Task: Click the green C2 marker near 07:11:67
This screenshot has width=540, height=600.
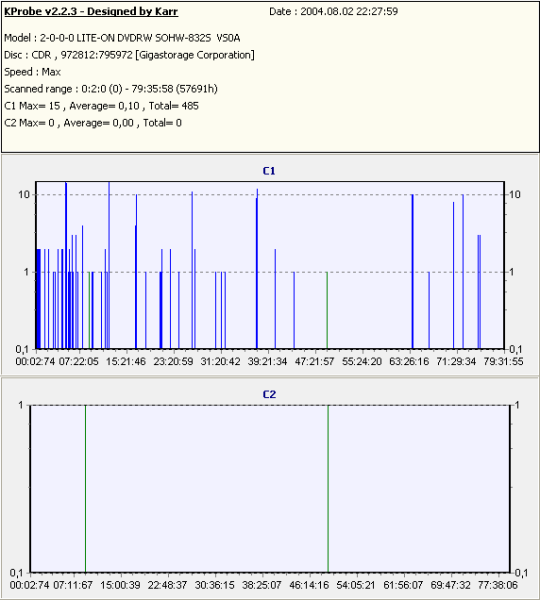Action: click(x=85, y=489)
